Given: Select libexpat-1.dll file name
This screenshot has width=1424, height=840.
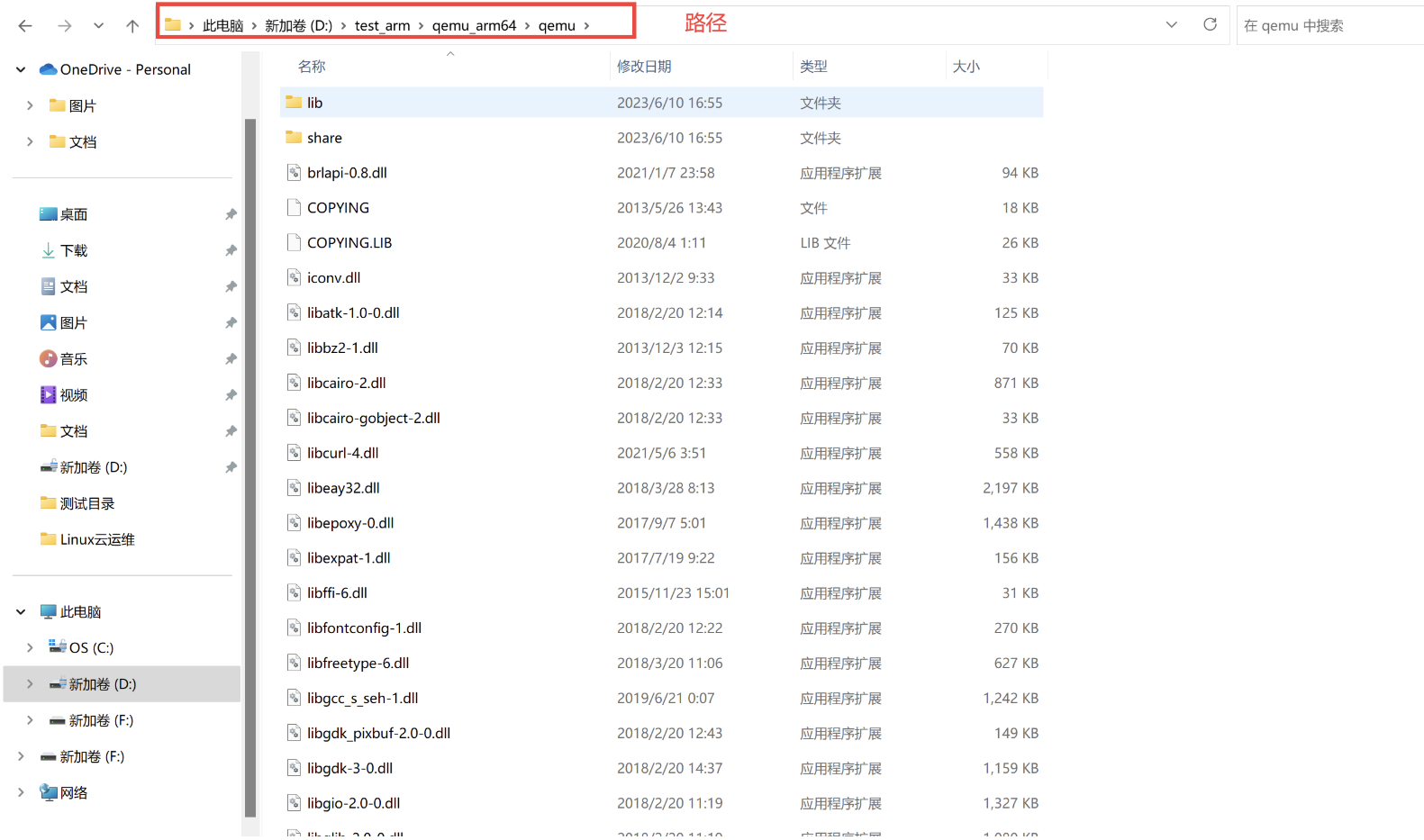Looking at the screenshot, I should tap(349, 558).
